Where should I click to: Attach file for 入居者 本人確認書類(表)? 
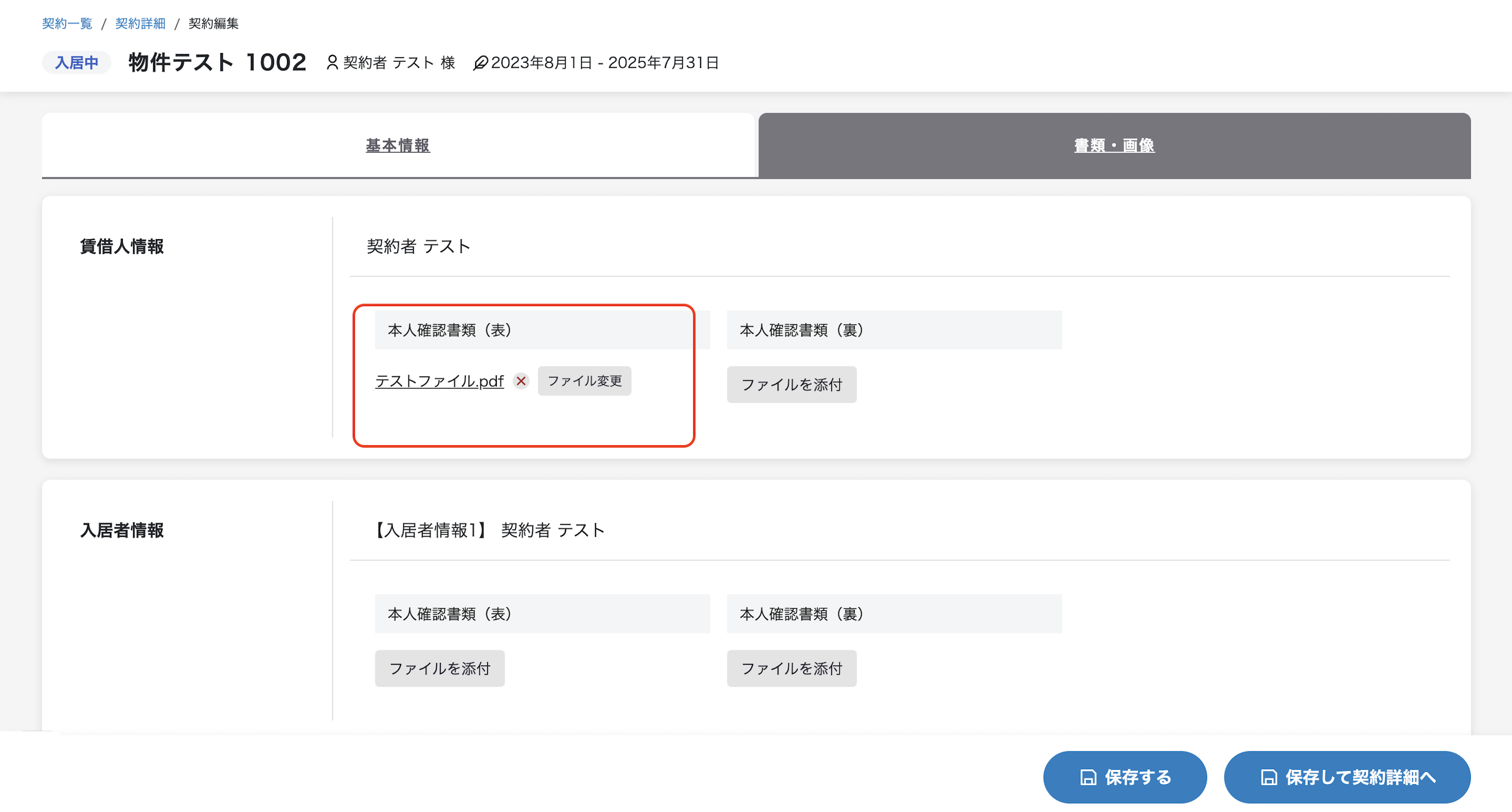coord(440,668)
